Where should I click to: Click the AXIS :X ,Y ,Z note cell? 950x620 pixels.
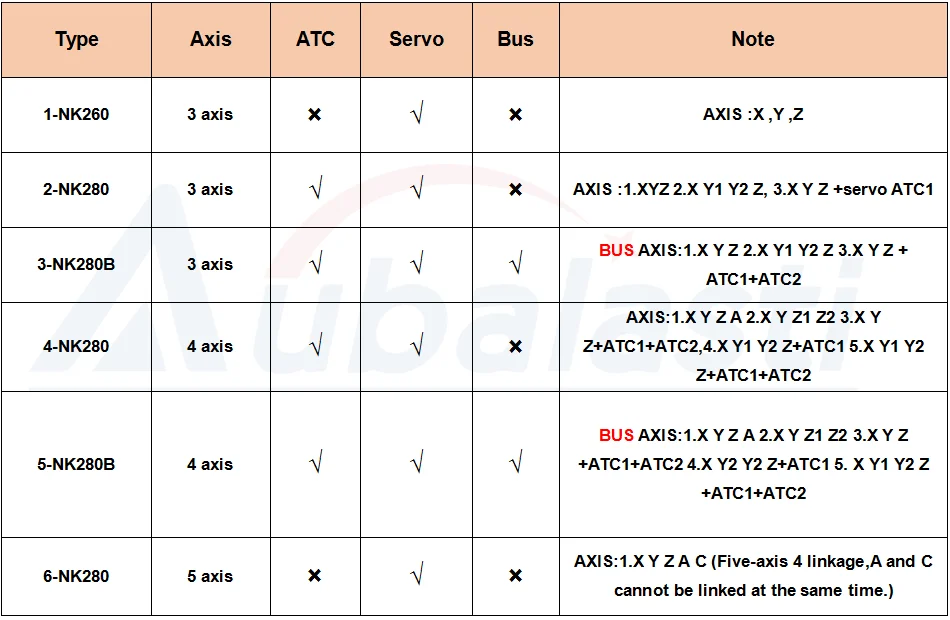point(753,115)
